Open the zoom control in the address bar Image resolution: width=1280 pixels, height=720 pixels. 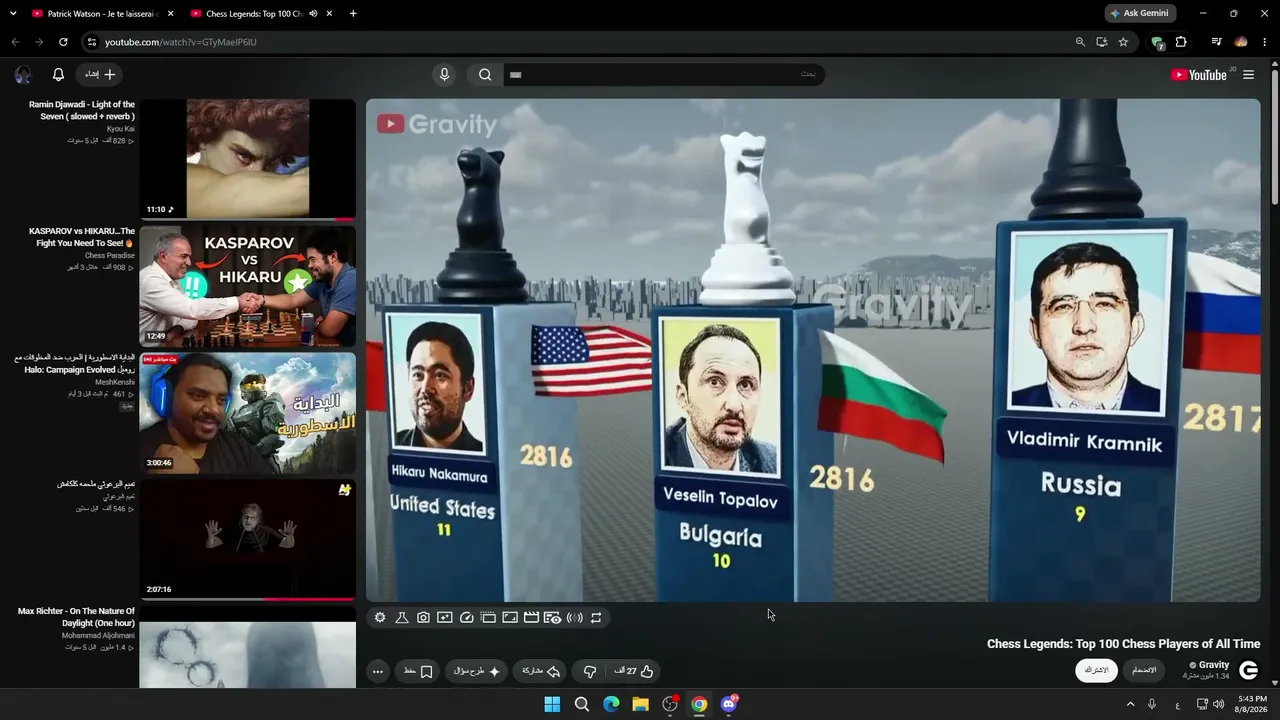coord(1080,42)
